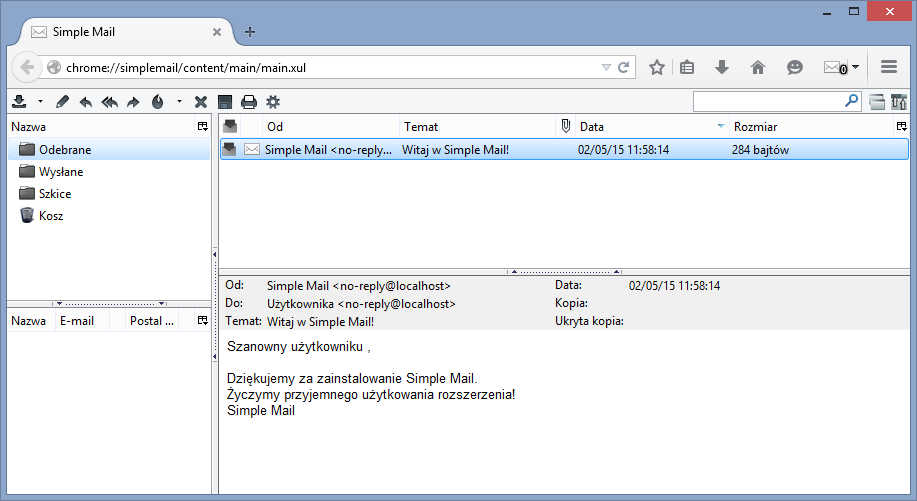Collapse contacts pane via the lower vertical splitter grippy
Image resolution: width=917 pixels, height=501 pixels.
click(215, 357)
